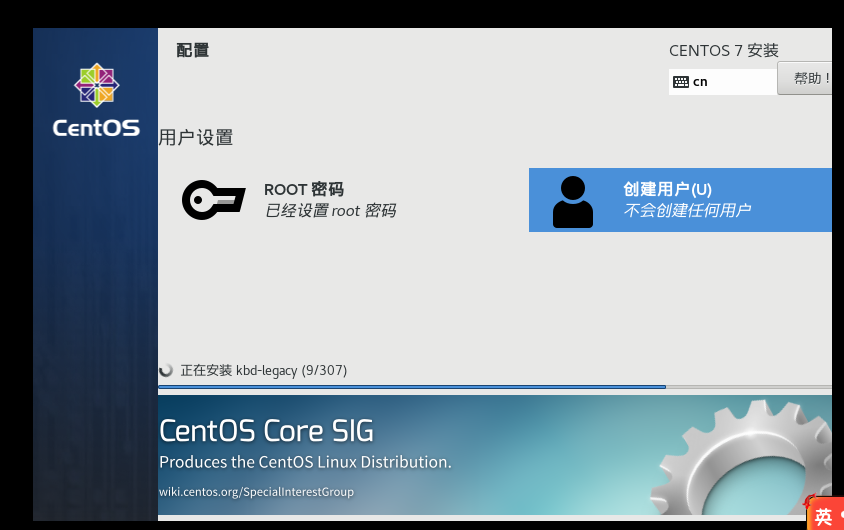
Task: Open 创建用户(U) option
Action: click(x=680, y=200)
